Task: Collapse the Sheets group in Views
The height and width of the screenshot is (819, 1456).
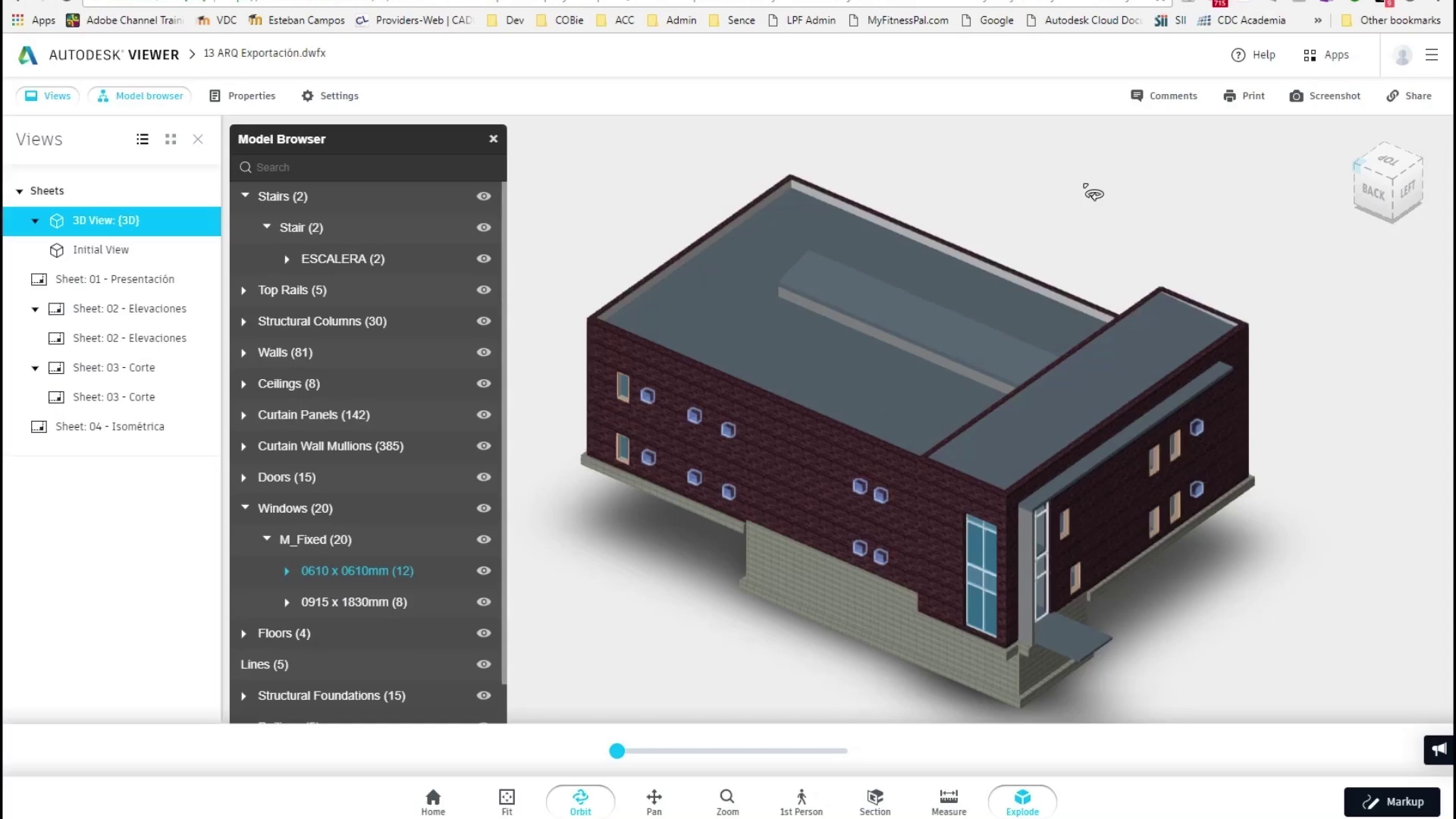Action: pos(20,191)
